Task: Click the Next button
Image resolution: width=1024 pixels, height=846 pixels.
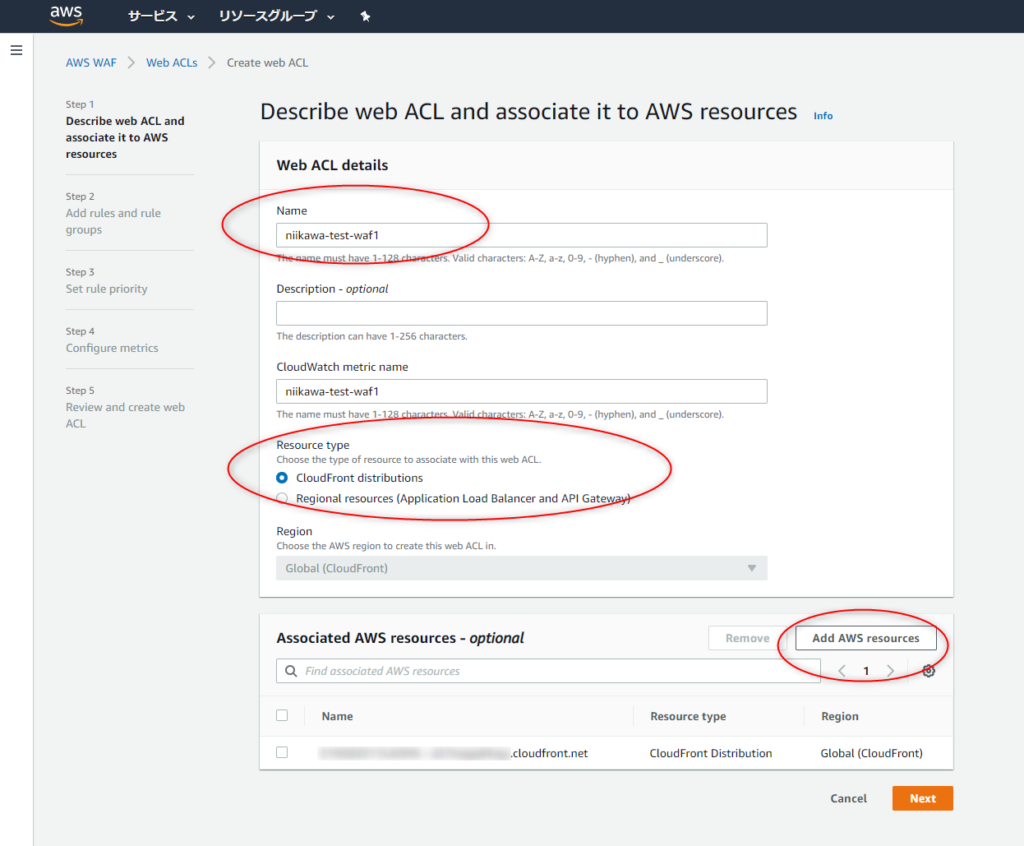Action: (921, 798)
